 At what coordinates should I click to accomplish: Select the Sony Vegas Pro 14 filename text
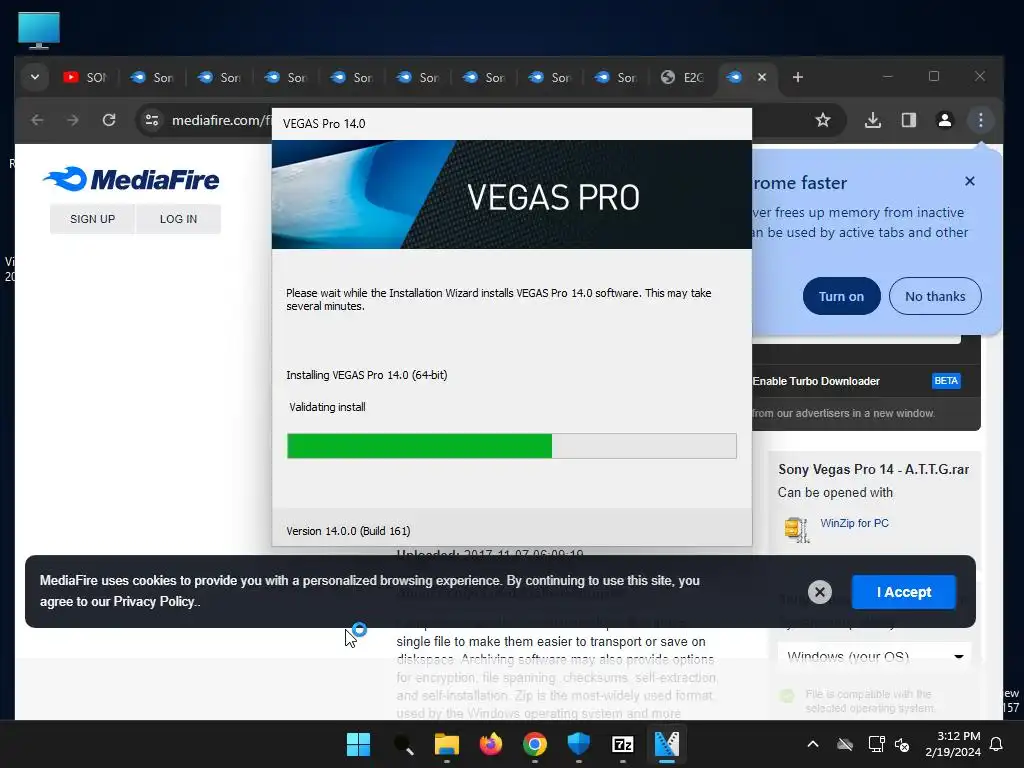pos(873,469)
